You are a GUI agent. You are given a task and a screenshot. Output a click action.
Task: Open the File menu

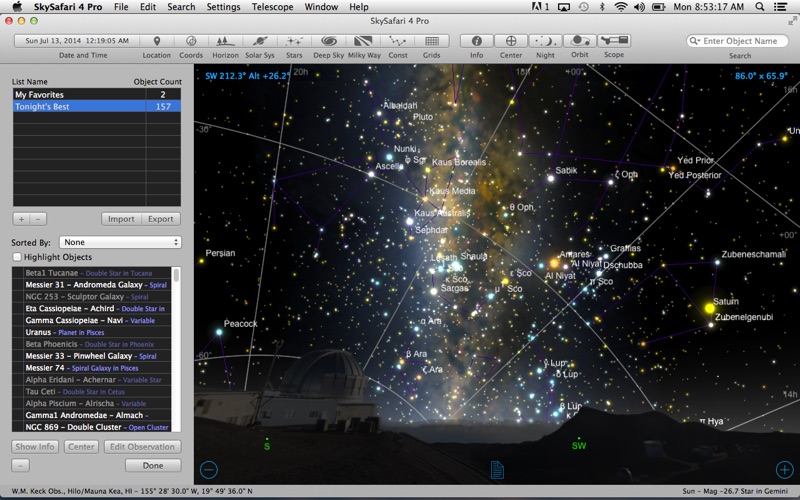[121, 7]
